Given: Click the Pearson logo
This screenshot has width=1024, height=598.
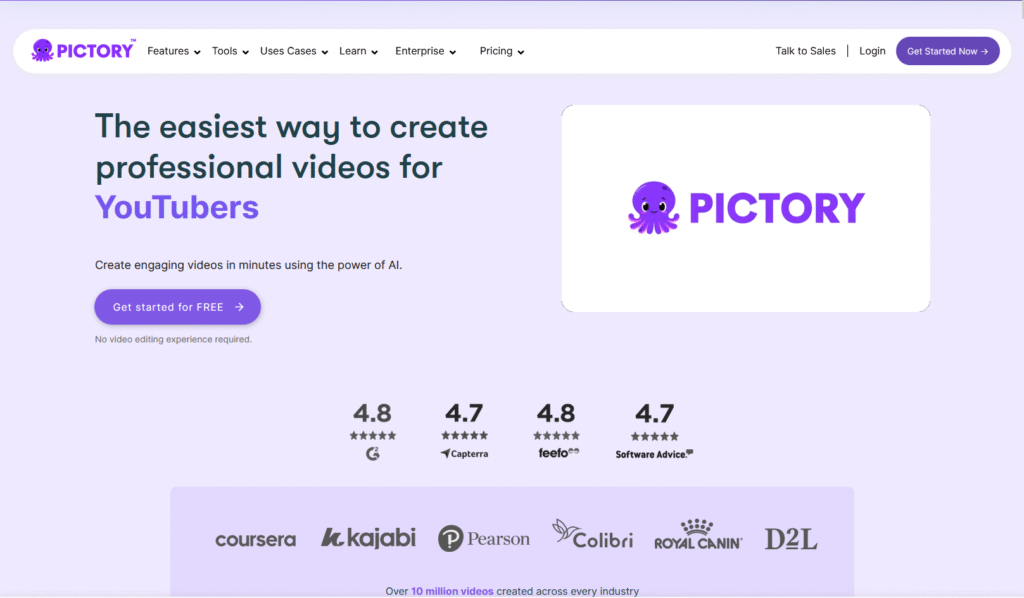Looking at the screenshot, I should click(x=484, y=537).
